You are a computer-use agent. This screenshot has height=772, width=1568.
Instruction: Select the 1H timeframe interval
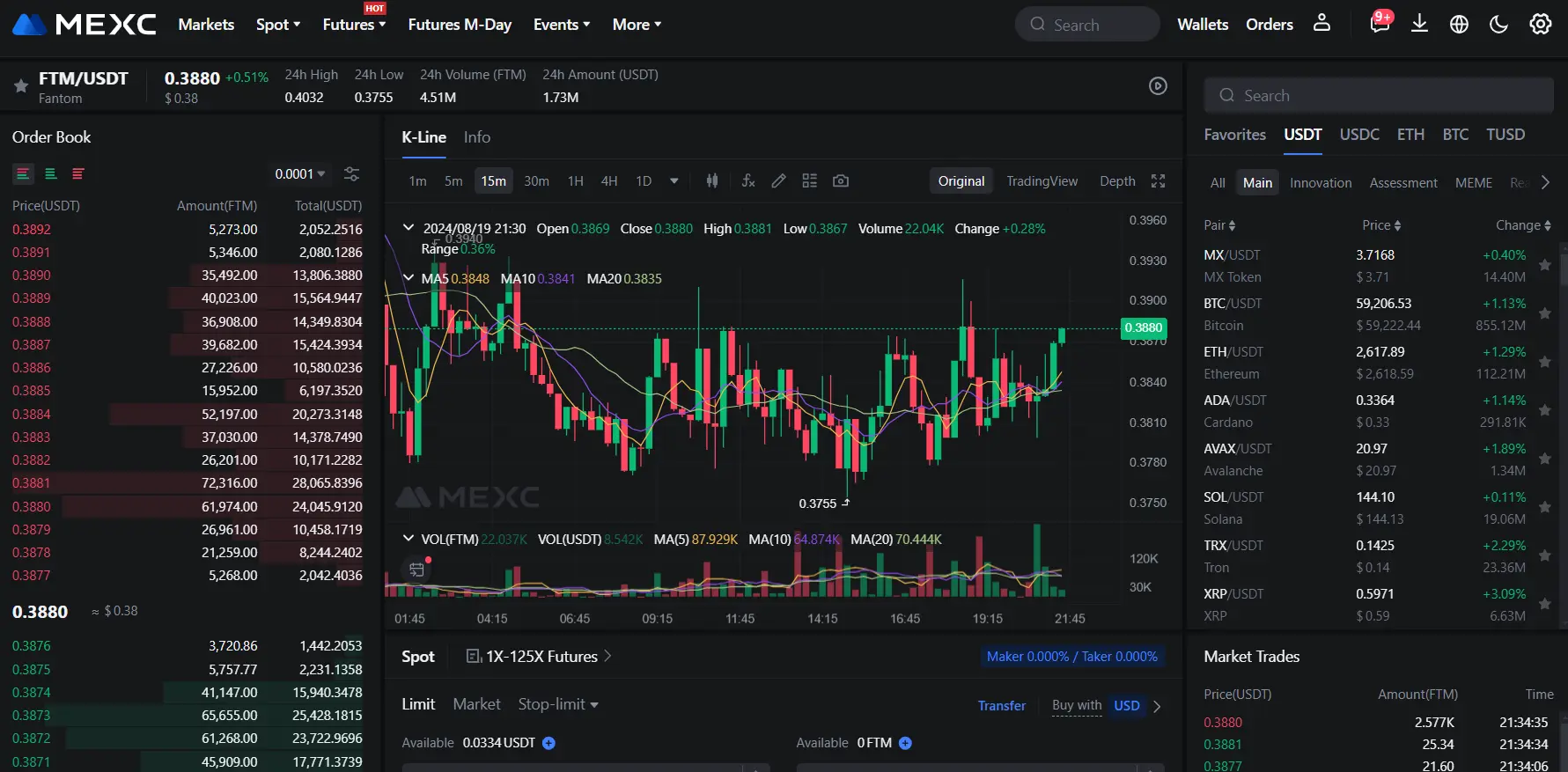tap(575, 180)
